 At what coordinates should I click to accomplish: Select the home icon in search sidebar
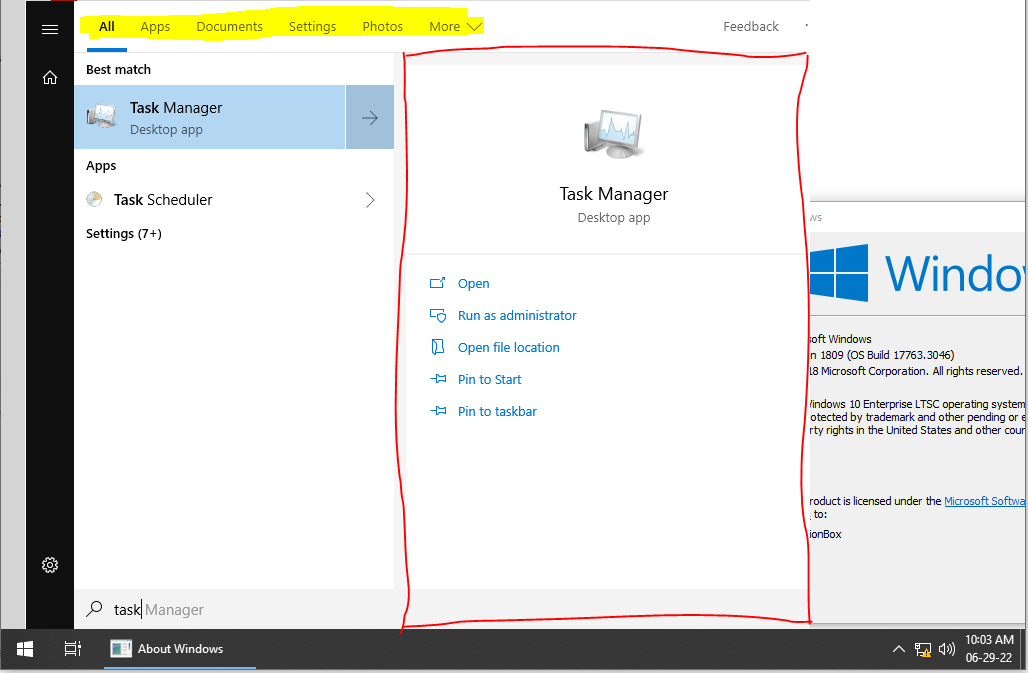(50, 76)
